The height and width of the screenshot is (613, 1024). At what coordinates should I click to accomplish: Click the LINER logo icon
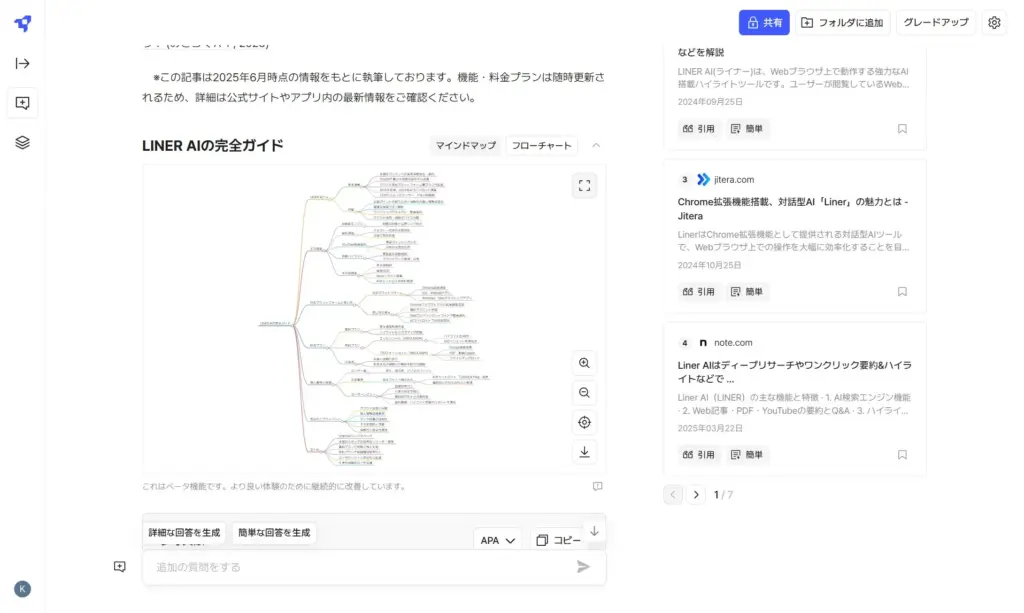pyautogui.click(x=23, y=24)
